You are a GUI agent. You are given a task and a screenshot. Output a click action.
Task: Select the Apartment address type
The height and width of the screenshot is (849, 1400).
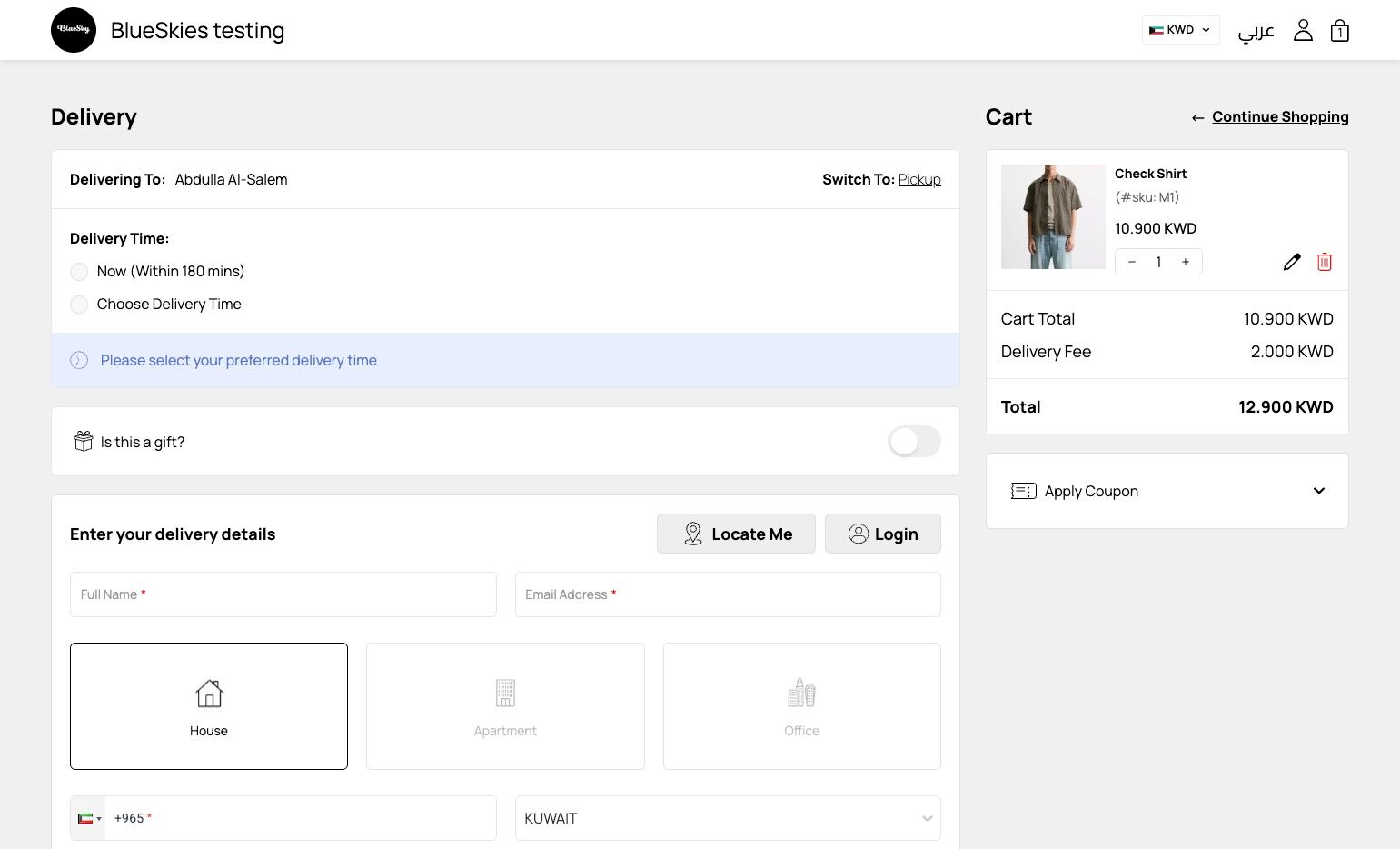pos(505,706)
